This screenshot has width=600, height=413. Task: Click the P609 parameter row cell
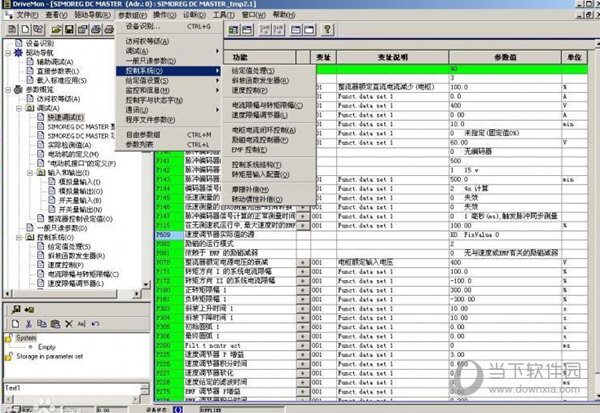(x=170, y=235)
